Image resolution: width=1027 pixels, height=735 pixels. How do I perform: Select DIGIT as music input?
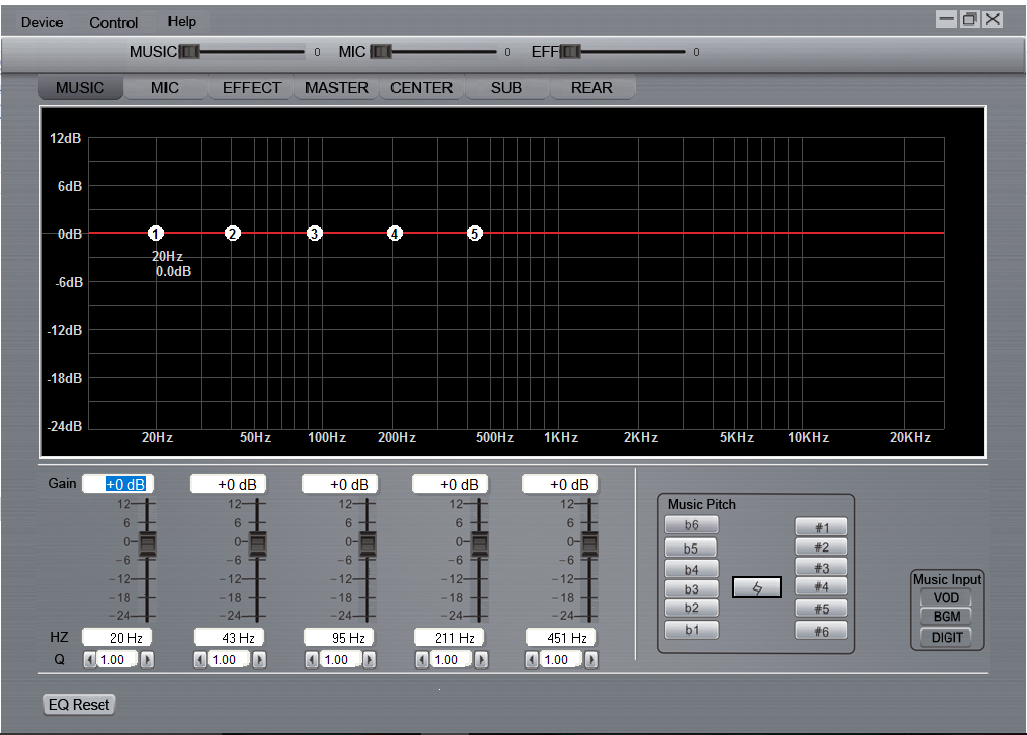[946, 637]
